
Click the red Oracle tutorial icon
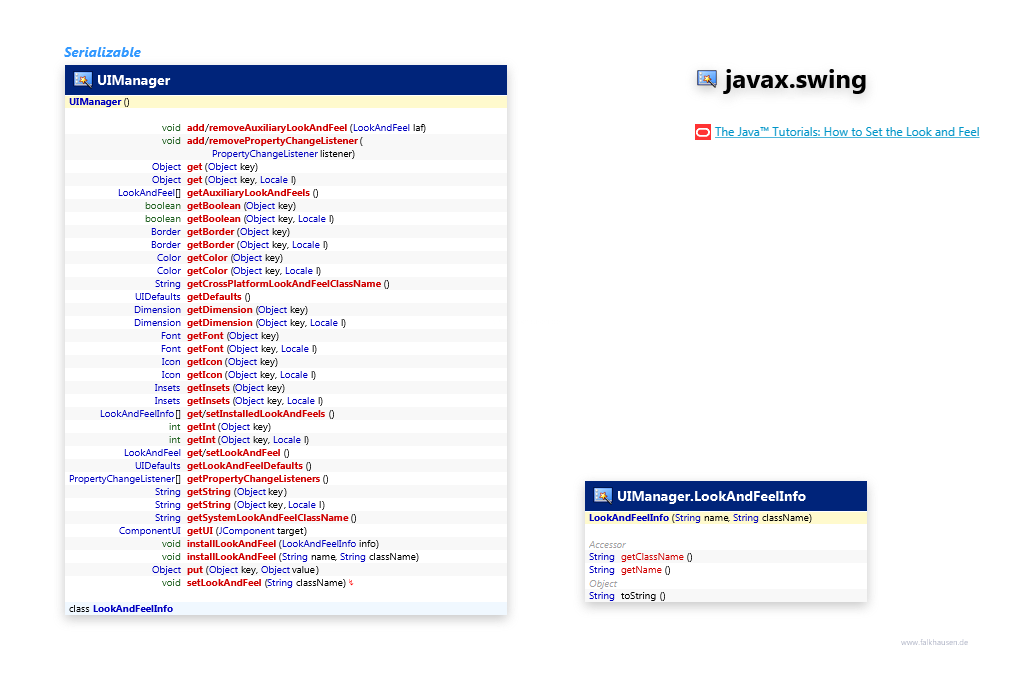pos(703,132)
